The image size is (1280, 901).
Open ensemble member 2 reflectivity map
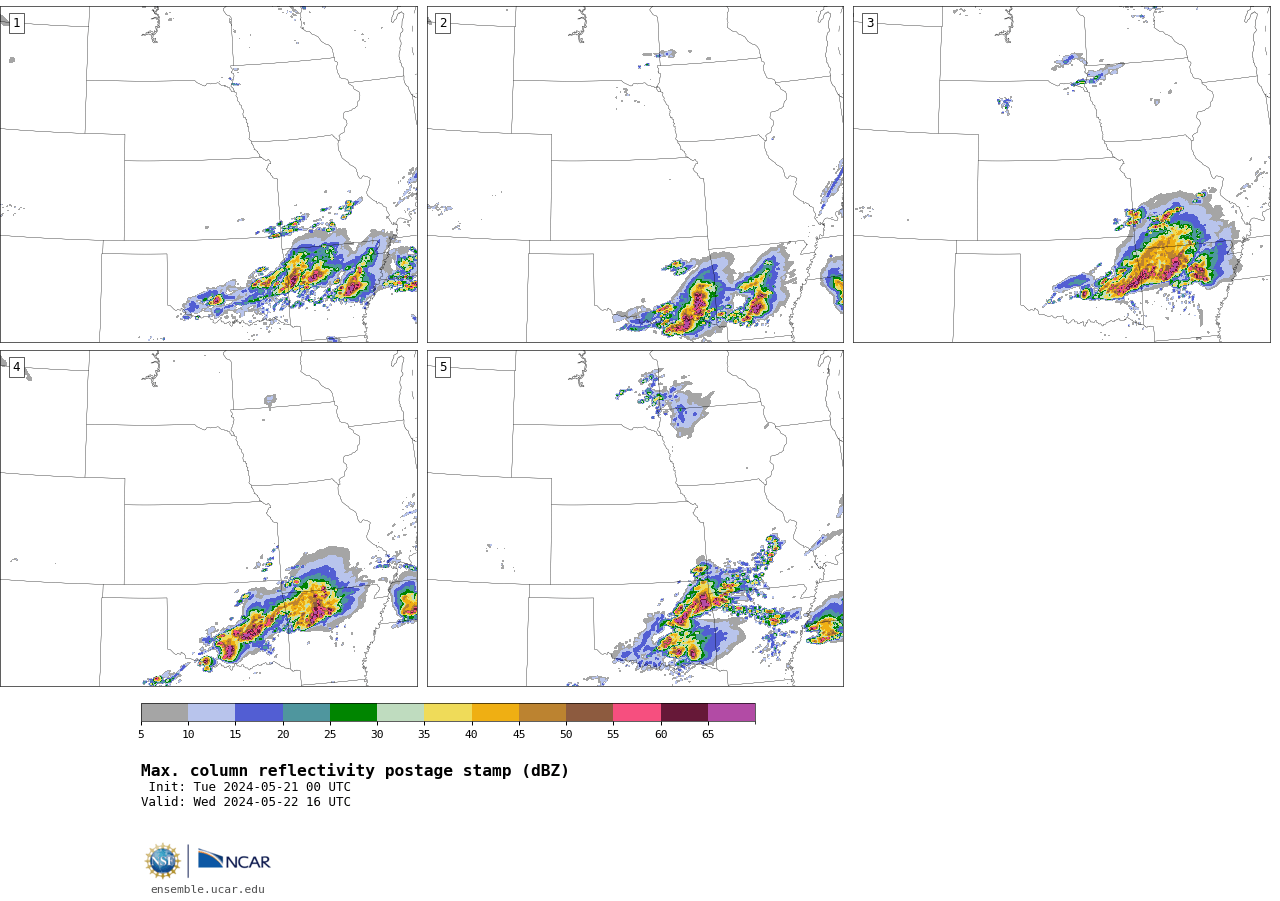(635, 174)
